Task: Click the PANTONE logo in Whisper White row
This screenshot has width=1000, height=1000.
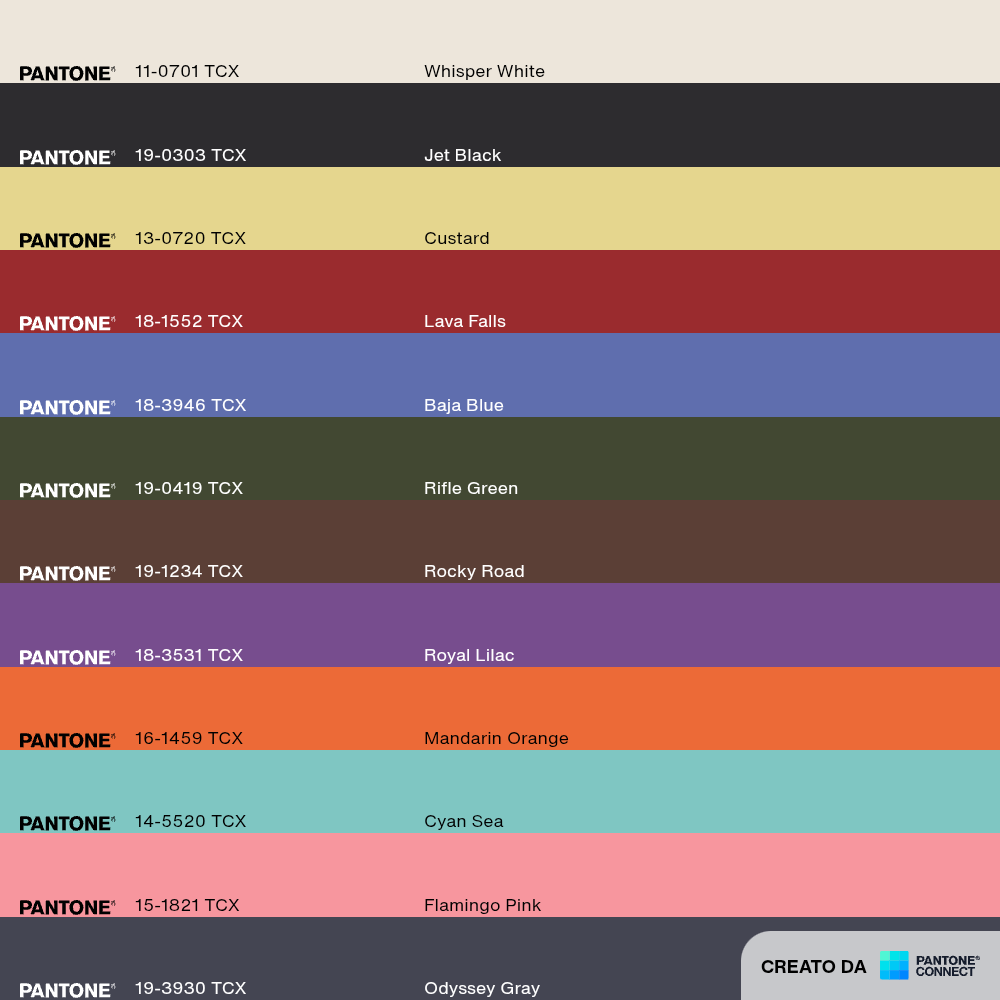Action: coord(67,73)
